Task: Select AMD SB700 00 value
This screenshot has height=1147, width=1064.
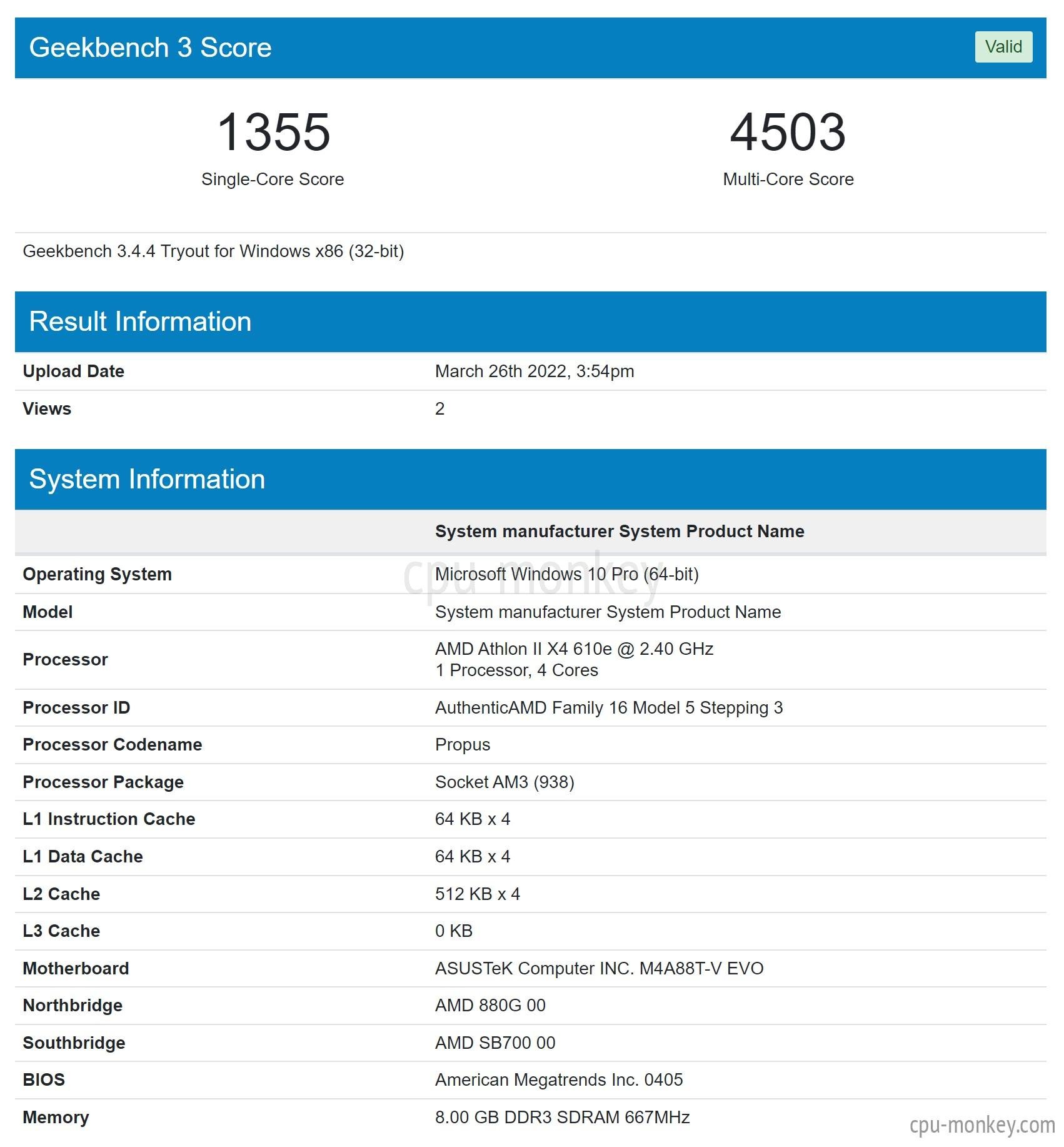Action: point(495,1043)
